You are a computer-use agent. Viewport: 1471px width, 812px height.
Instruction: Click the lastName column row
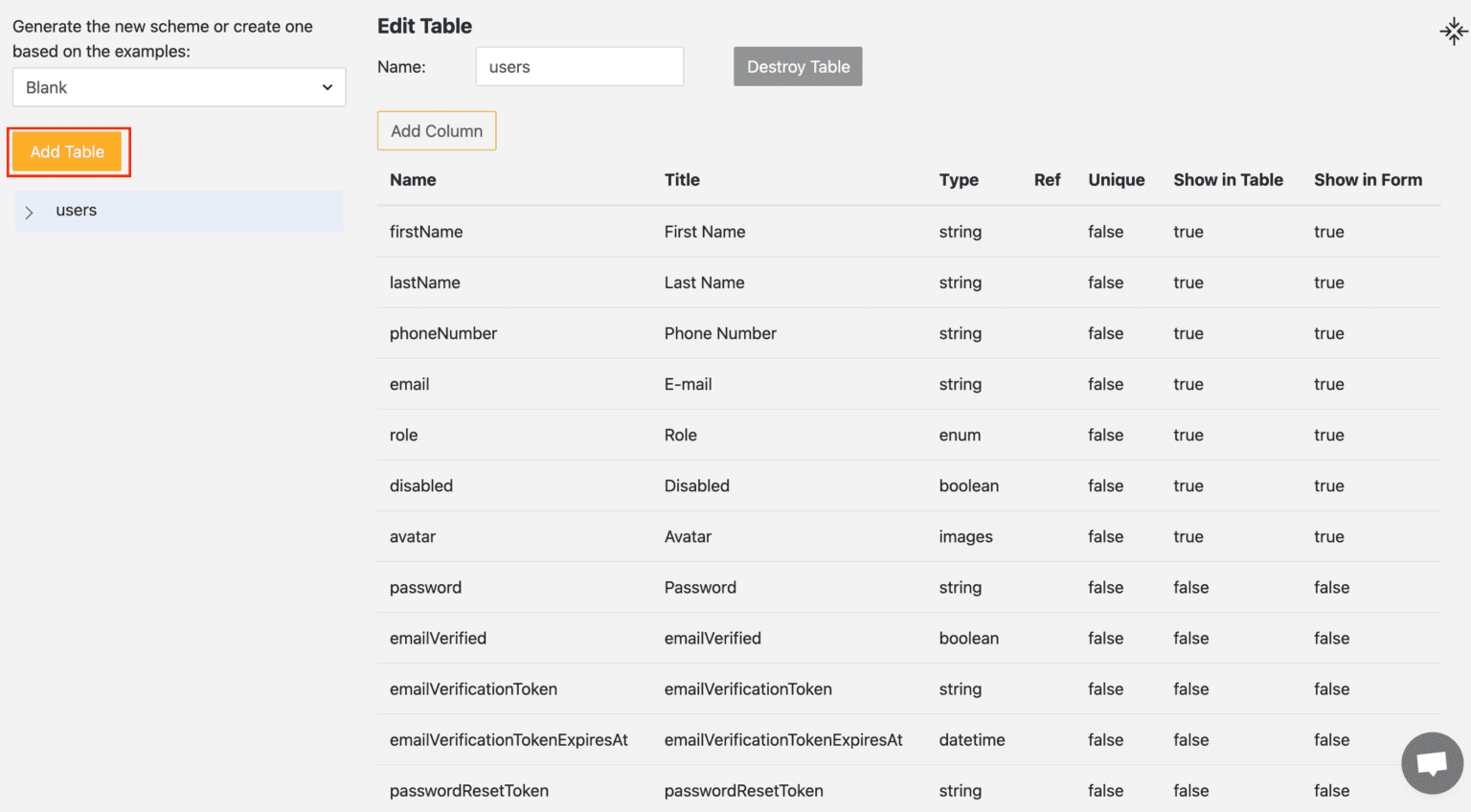[425, 282]
